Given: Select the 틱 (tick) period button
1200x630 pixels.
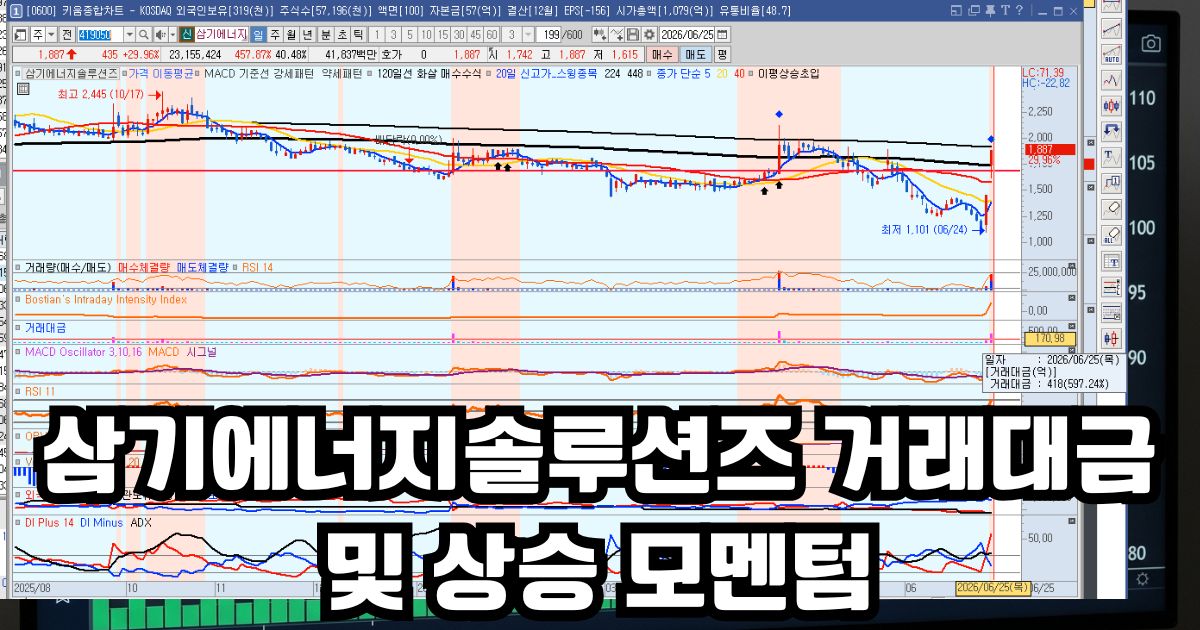Looking at the screenshot, I should click(358, 34).
